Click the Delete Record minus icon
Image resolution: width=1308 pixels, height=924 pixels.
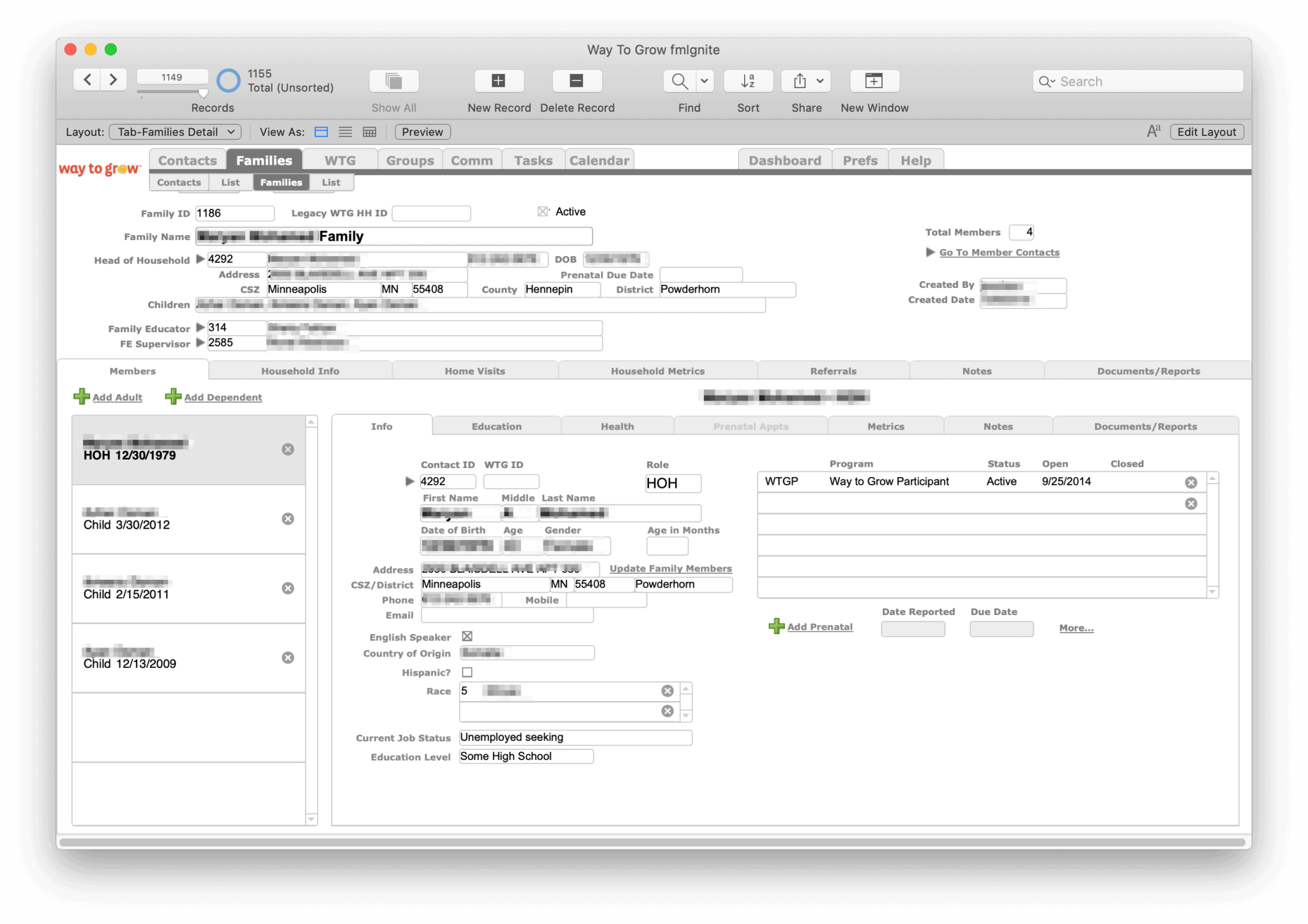[576, 80]
